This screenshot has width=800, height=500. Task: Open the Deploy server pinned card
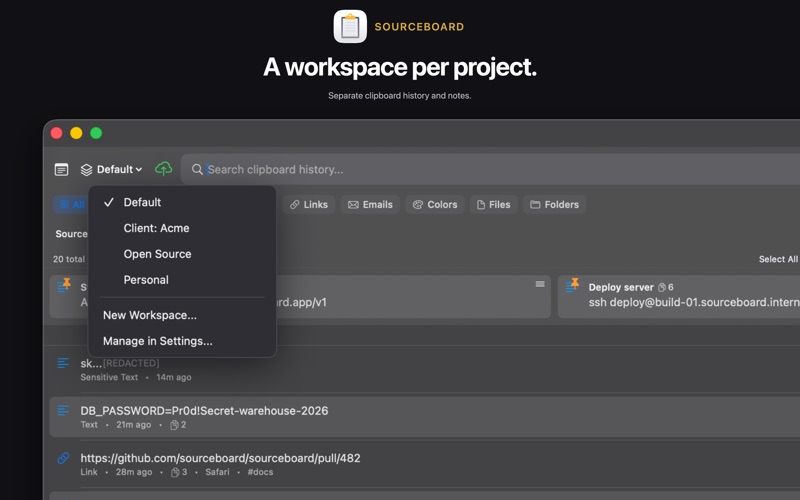(679, 296)
